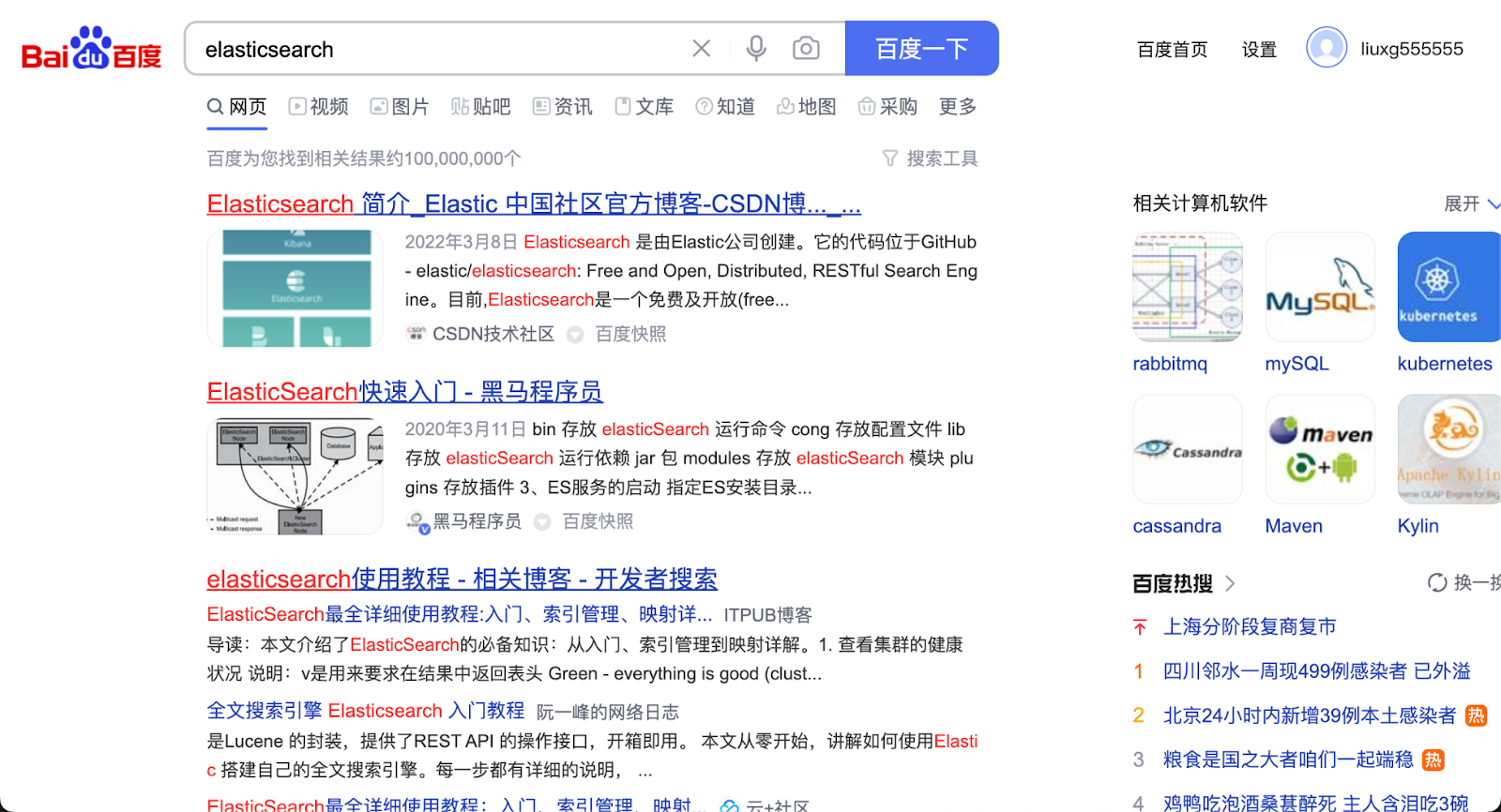Expand the 更多 tab options
This screenshot has width=1501, height=812.
[x=958, y=107]
